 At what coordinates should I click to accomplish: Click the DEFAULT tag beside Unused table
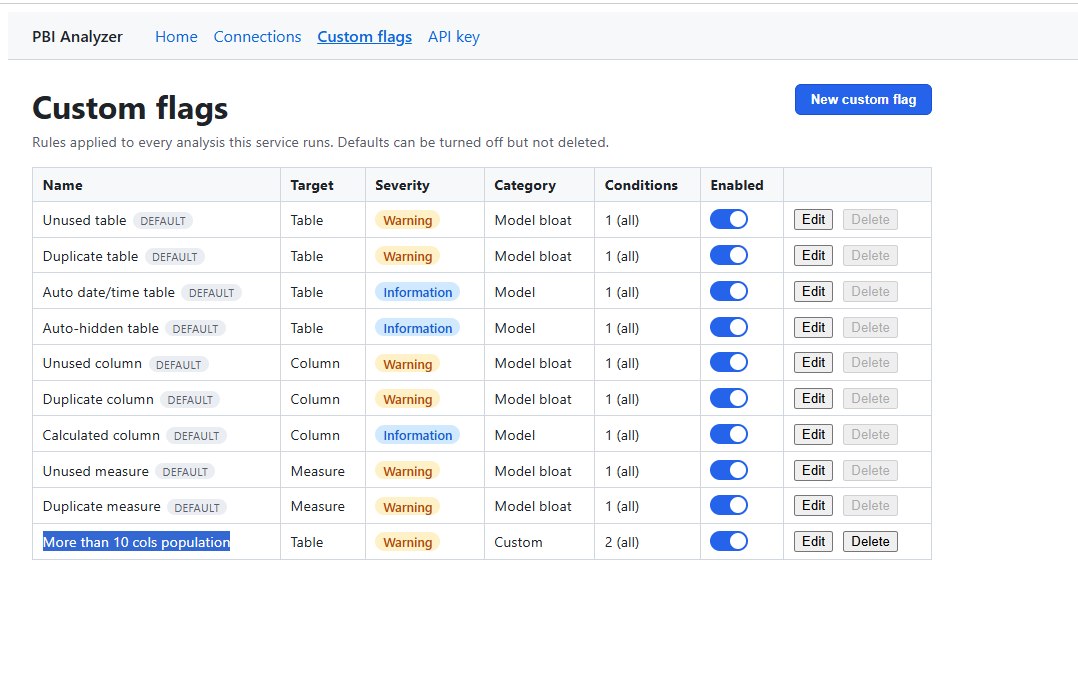point(163,221)
